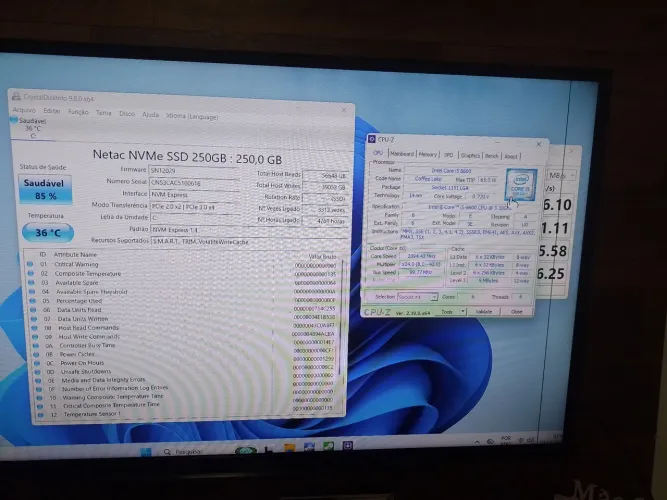This screenshot has height=500, width=667.
Task: Click the Close button in CPU-Z
Action: (516, 312)
